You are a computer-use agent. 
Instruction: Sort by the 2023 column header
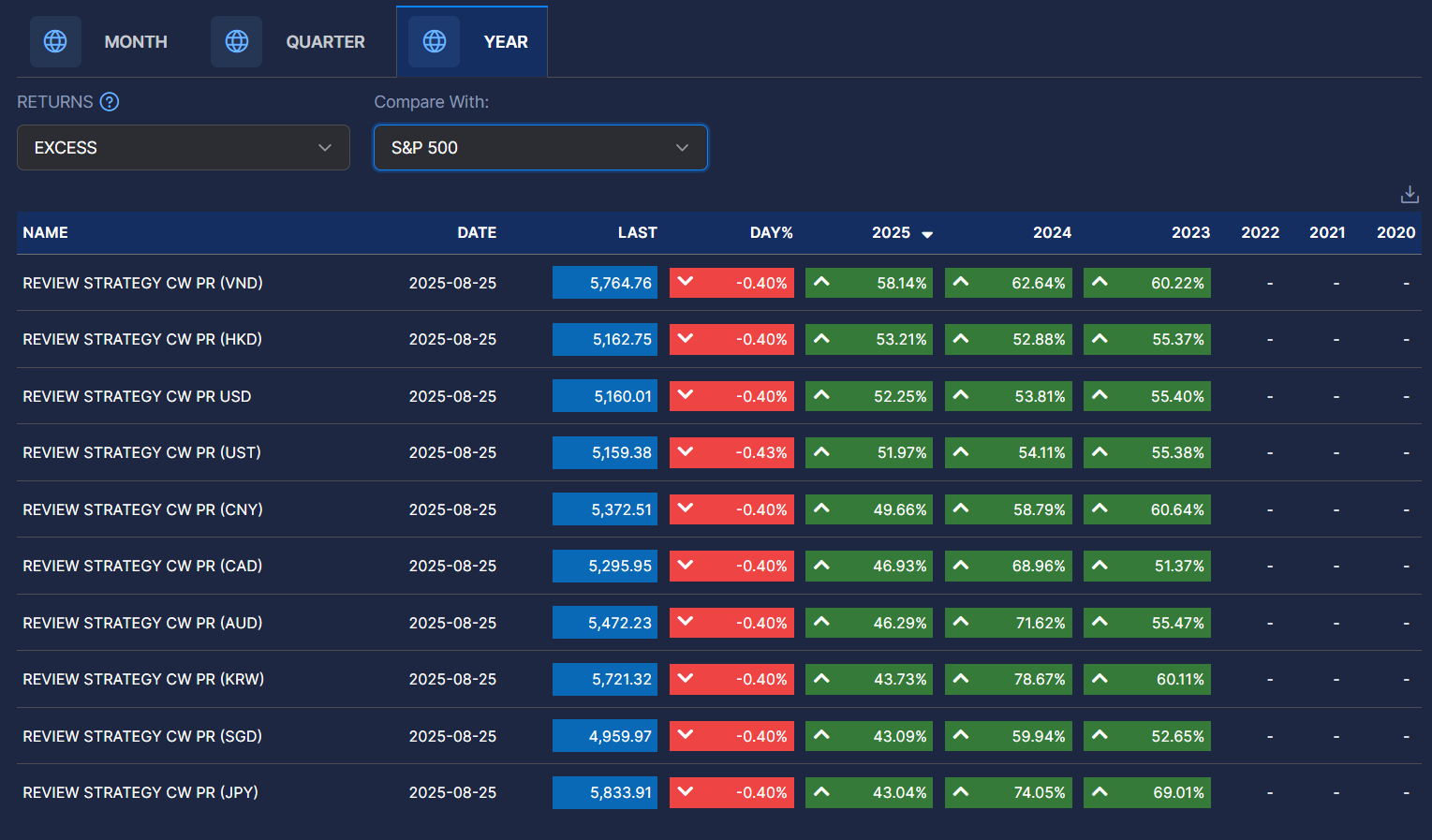(1190, 232)
